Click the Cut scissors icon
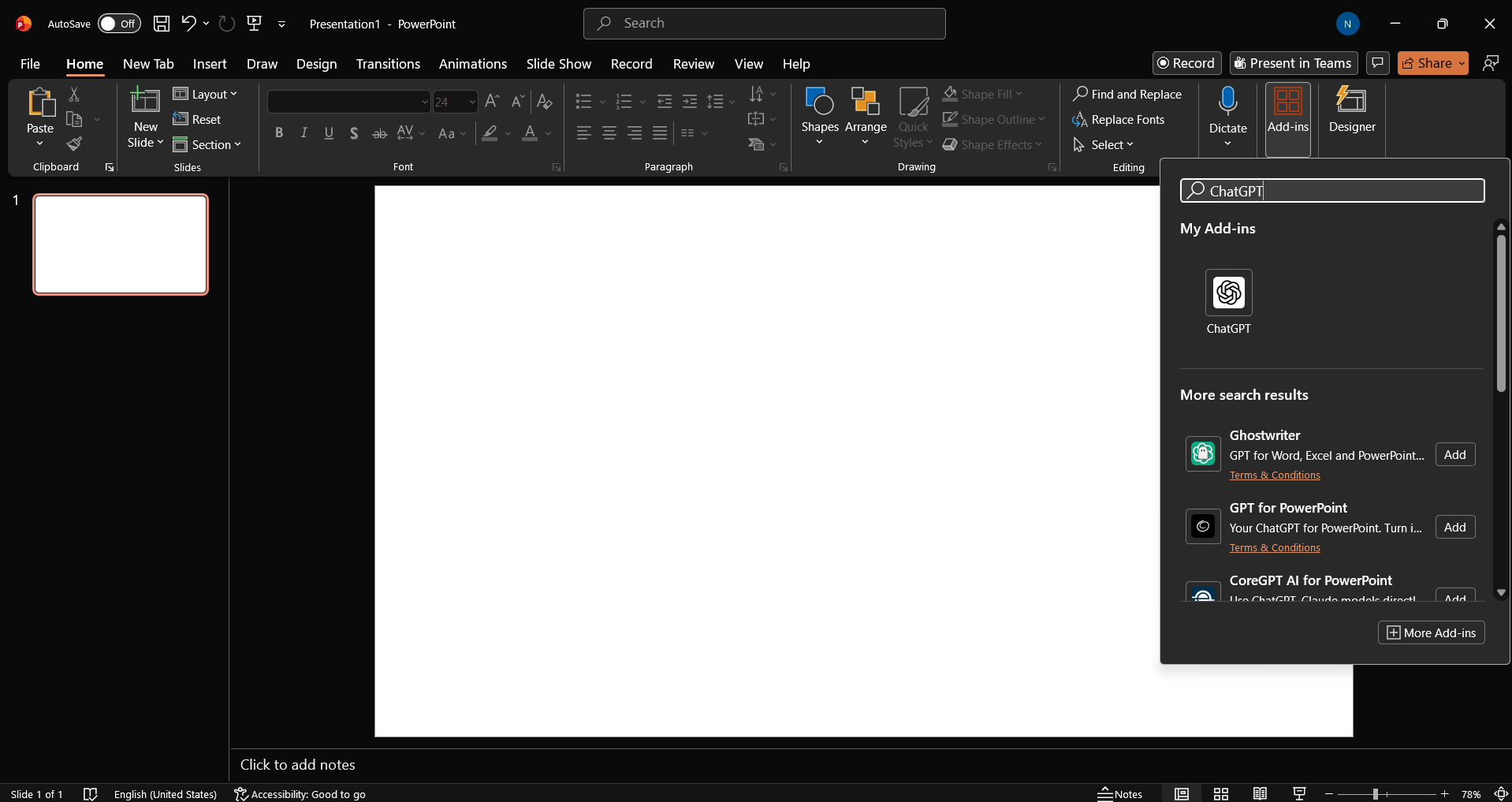Screen dimensions: 1512x802 coord(74,94)
